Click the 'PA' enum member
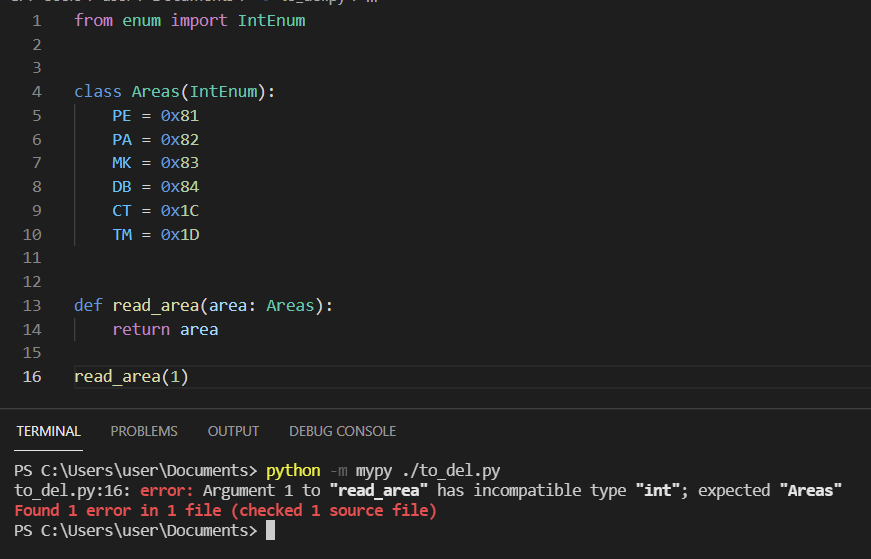This screenshot has width=871, height=559. point(122,139)
